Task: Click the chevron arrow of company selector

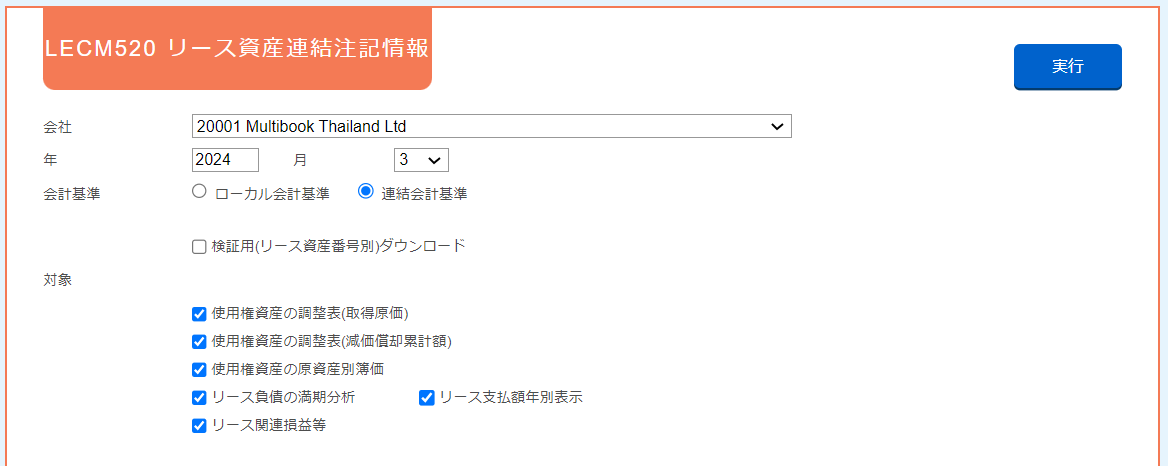Action: (777, 127)
